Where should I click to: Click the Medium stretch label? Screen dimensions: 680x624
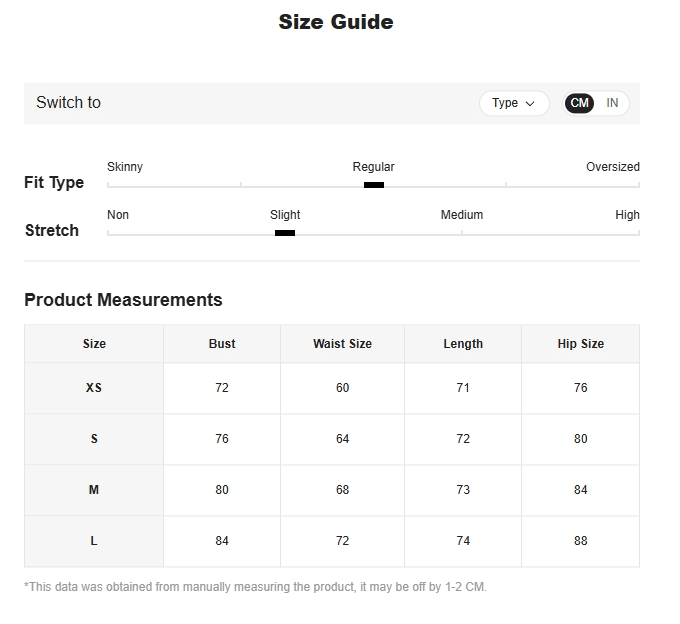coord(462,215)
